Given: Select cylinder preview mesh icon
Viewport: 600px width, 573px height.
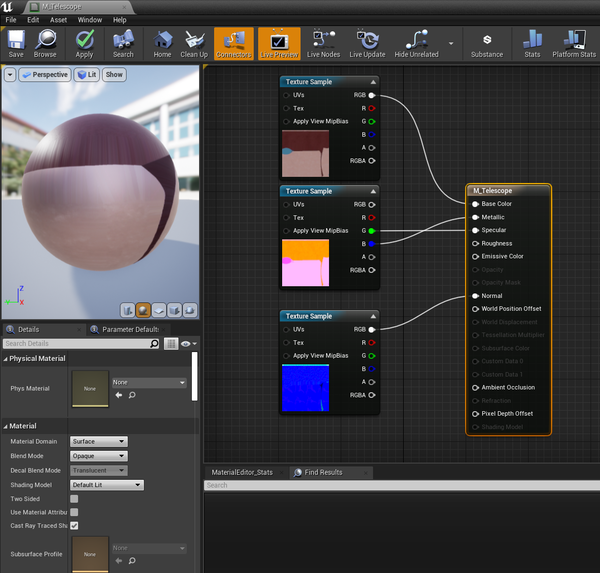Looking at the screenshot, I should pyautogui.click(x=128, y=310).
